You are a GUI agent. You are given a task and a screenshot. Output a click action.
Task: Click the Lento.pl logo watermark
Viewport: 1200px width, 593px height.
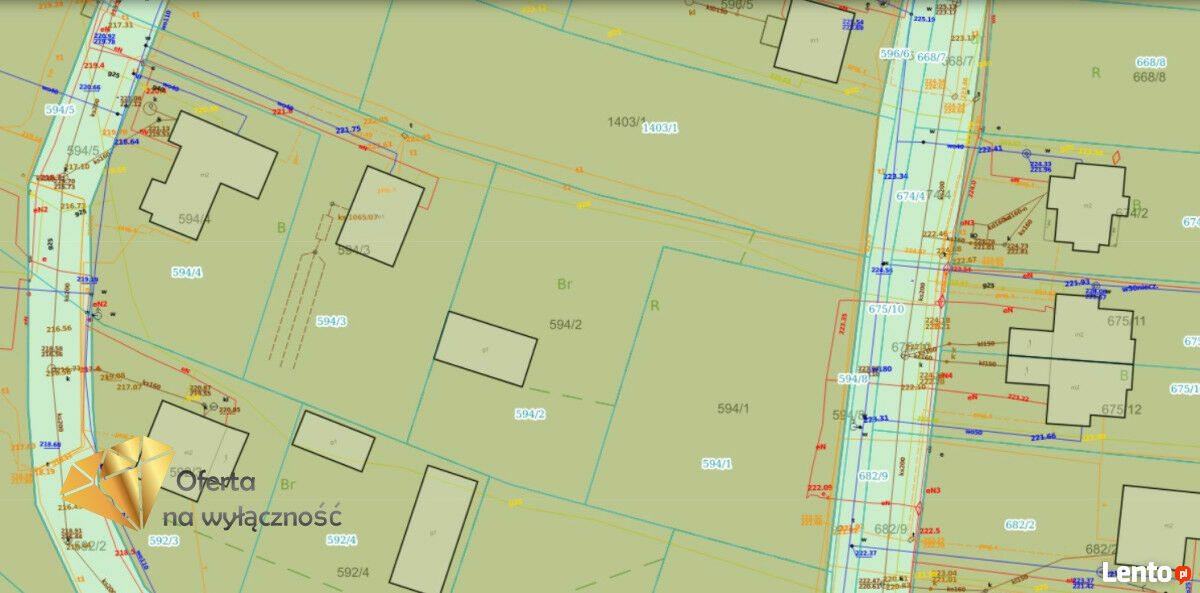coord(1145,573)
